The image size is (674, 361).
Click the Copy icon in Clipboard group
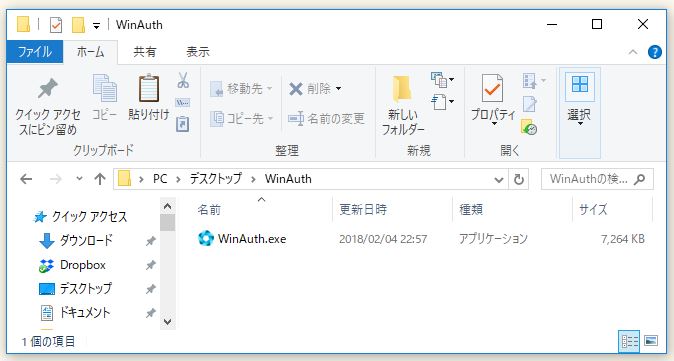coord(104,89)
